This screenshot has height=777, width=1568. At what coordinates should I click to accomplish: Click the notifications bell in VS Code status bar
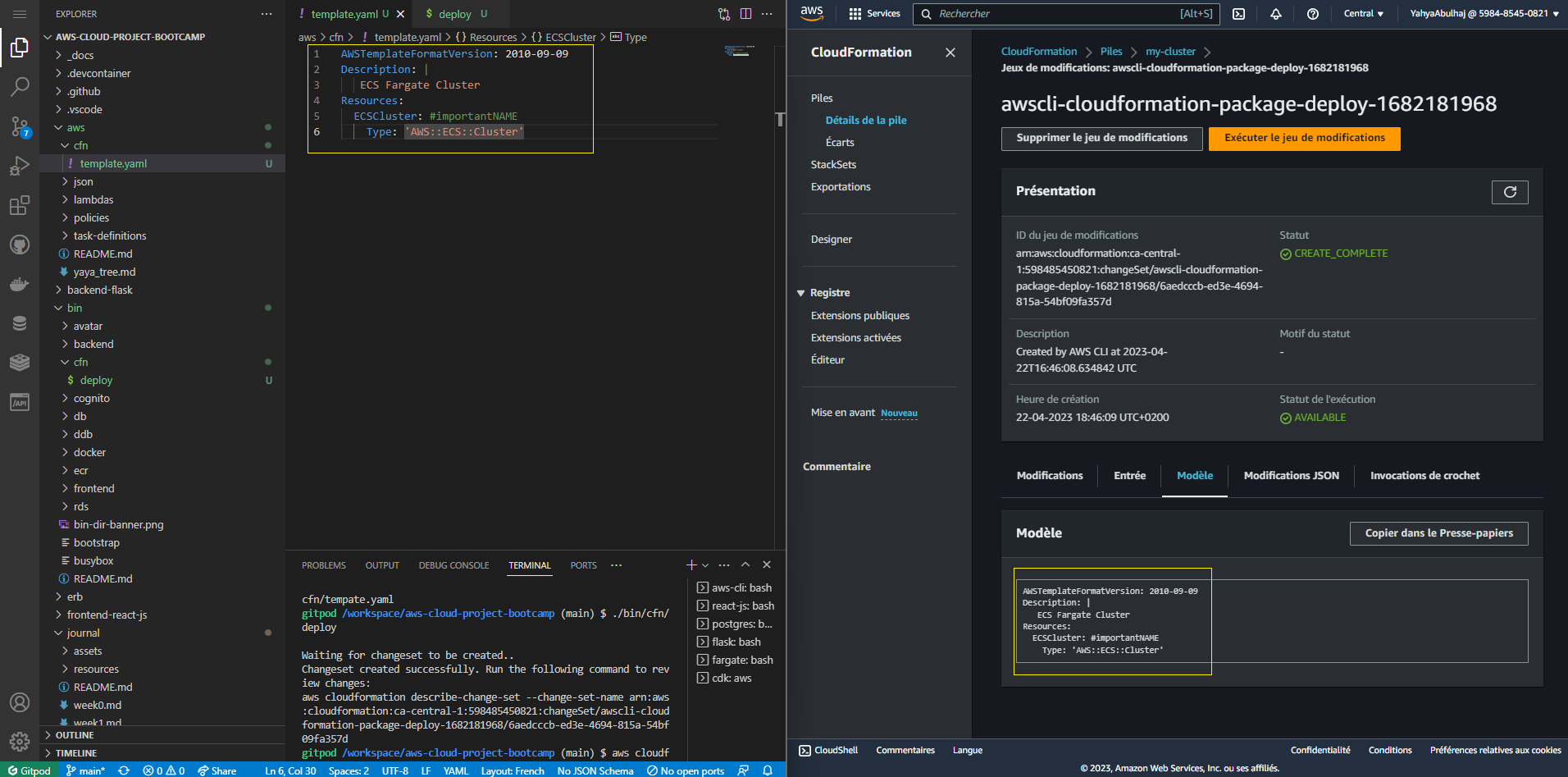pyautogui.click(x=768, y=770)
